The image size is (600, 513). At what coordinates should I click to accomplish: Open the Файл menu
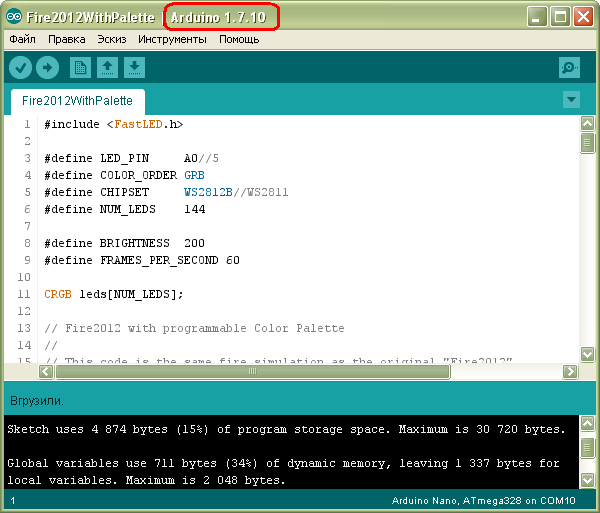click(x=22, y=39)
